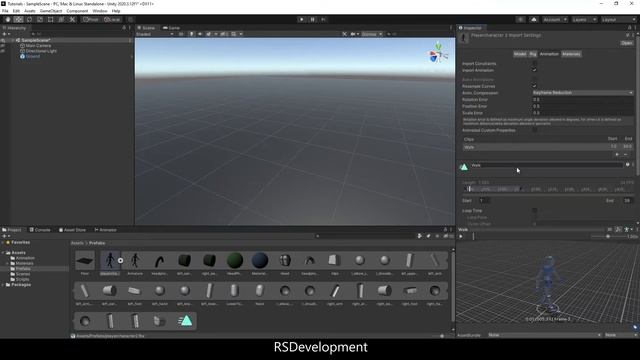Open the Cloud services icon

534,20
